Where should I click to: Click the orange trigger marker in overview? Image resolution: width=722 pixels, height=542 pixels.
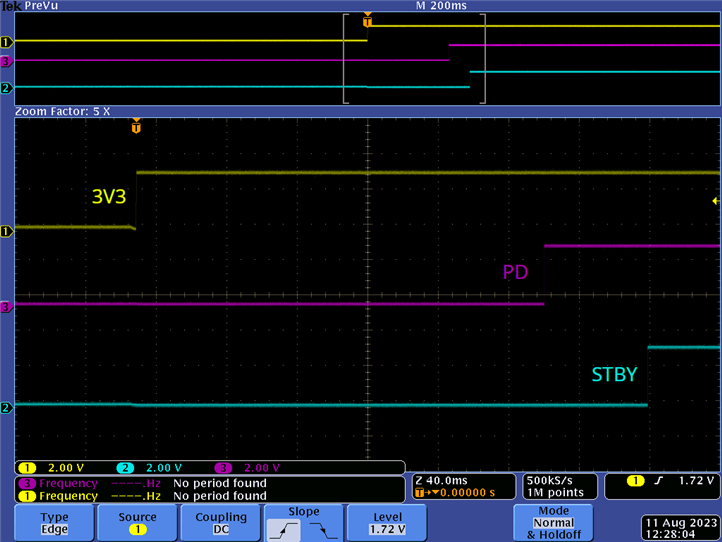pyautogui.click(x=367, y=21)
